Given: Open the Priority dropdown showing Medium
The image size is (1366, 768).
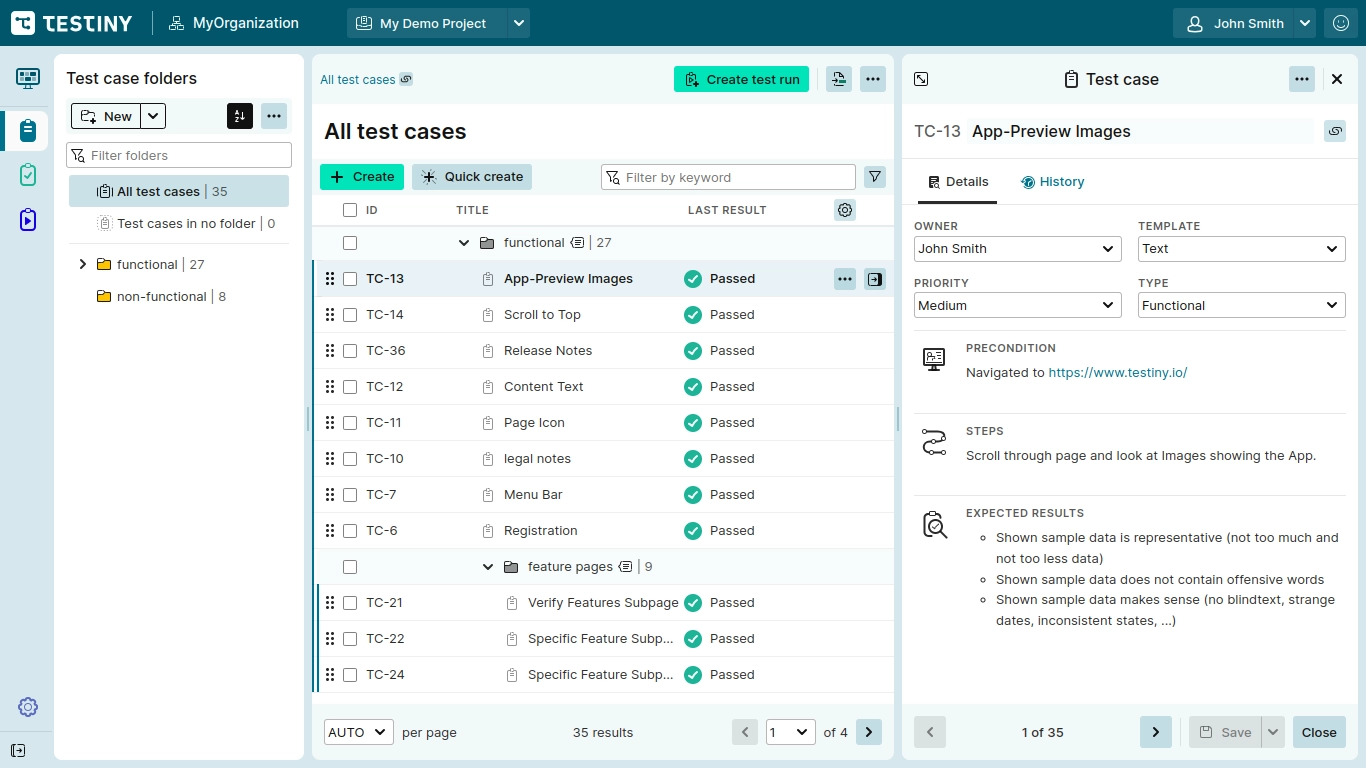Looking at the screenshot, I should click(1017, 305).
